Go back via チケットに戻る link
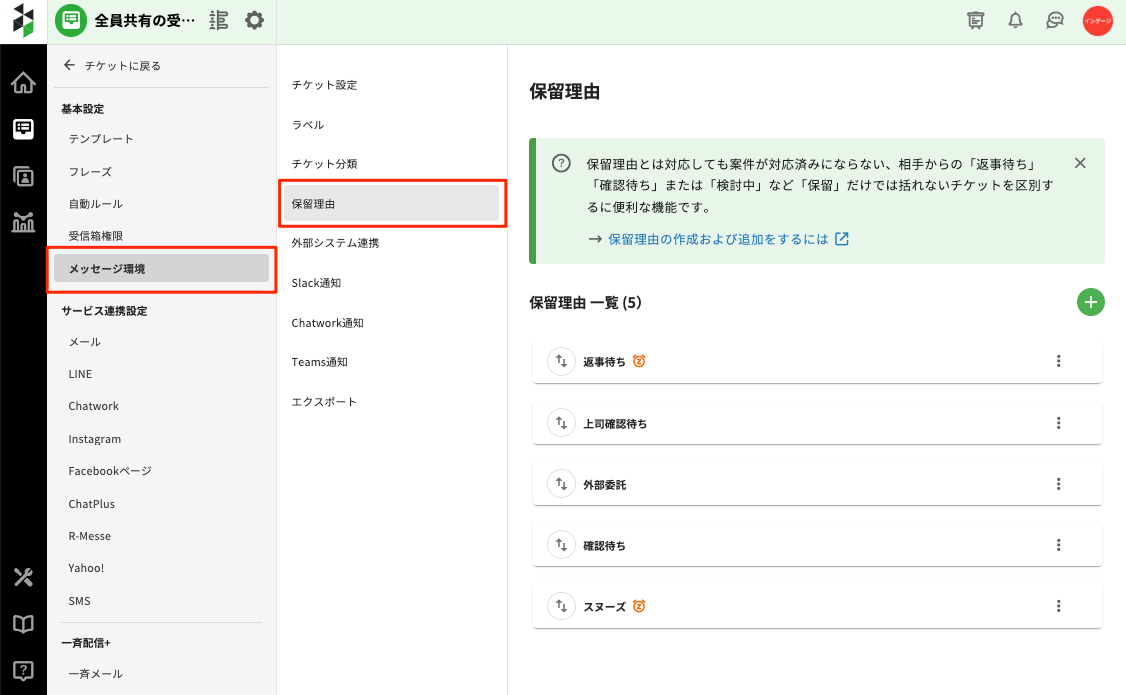Image resolution: width=1126 pixels, height=695 pixels. [112, 66]
